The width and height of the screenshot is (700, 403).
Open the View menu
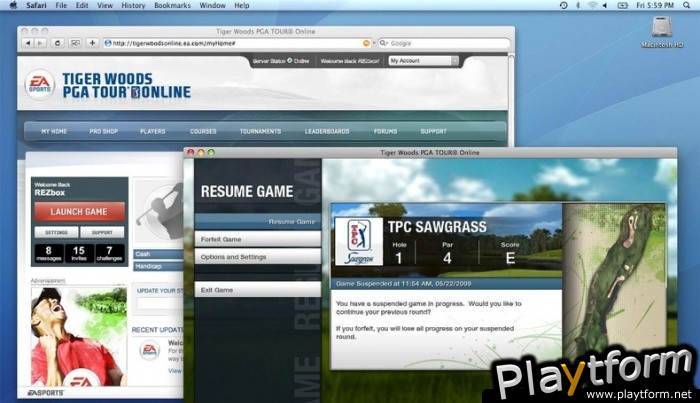(x=105, y=5)
